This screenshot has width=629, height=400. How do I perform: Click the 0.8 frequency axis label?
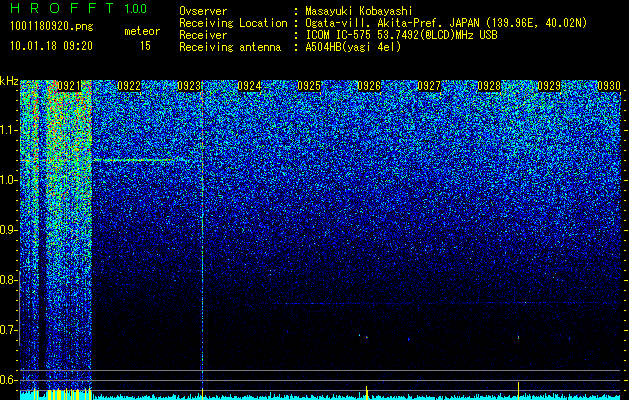tap(8, 280)
